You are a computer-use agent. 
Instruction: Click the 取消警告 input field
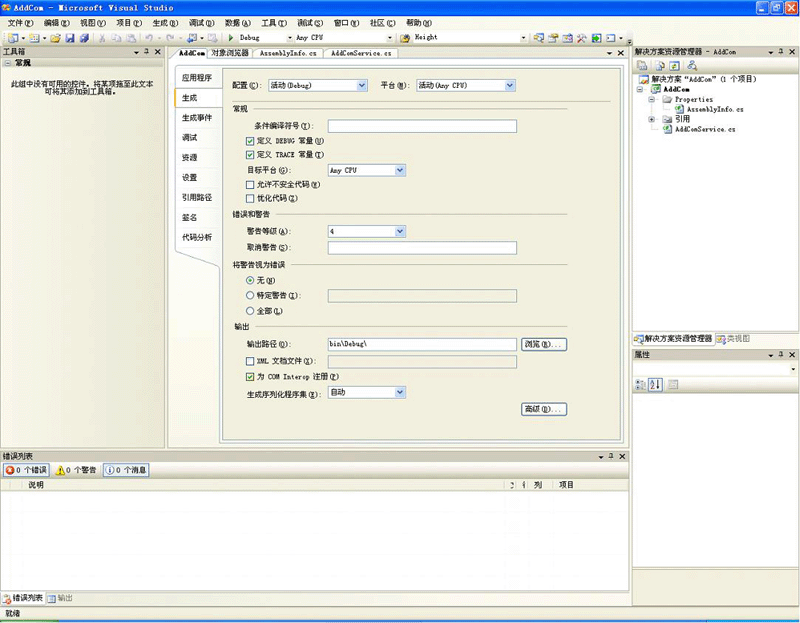tap(422, 248)
